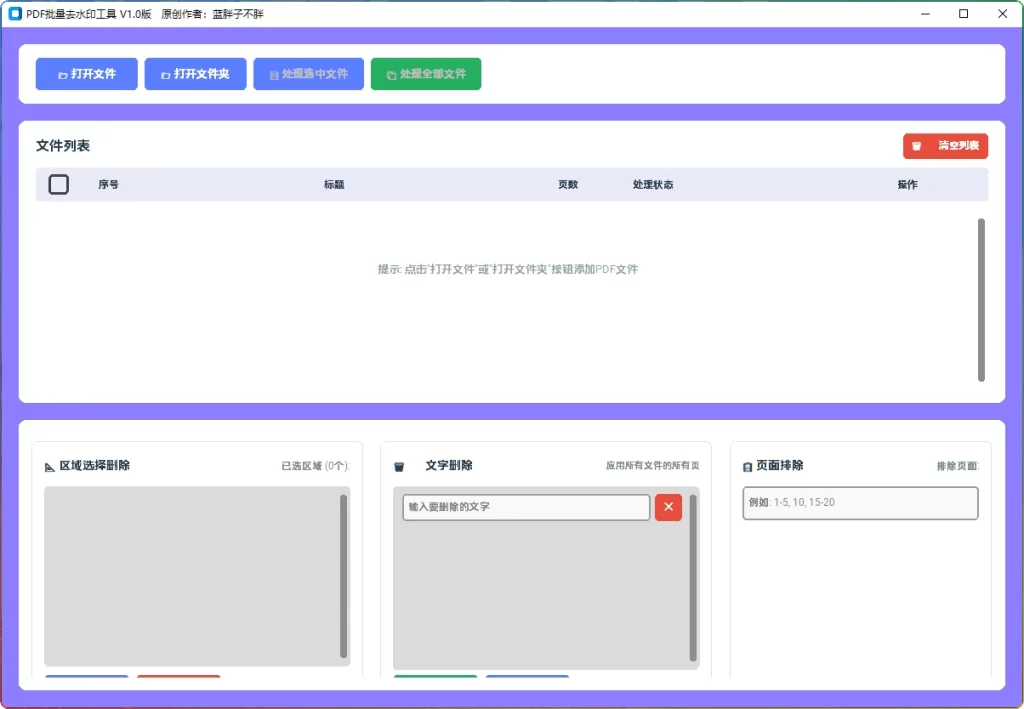Screen dimensions: 1024x709
Task: Click the trash icon on 清空列表 button
Action: (916, 145)
